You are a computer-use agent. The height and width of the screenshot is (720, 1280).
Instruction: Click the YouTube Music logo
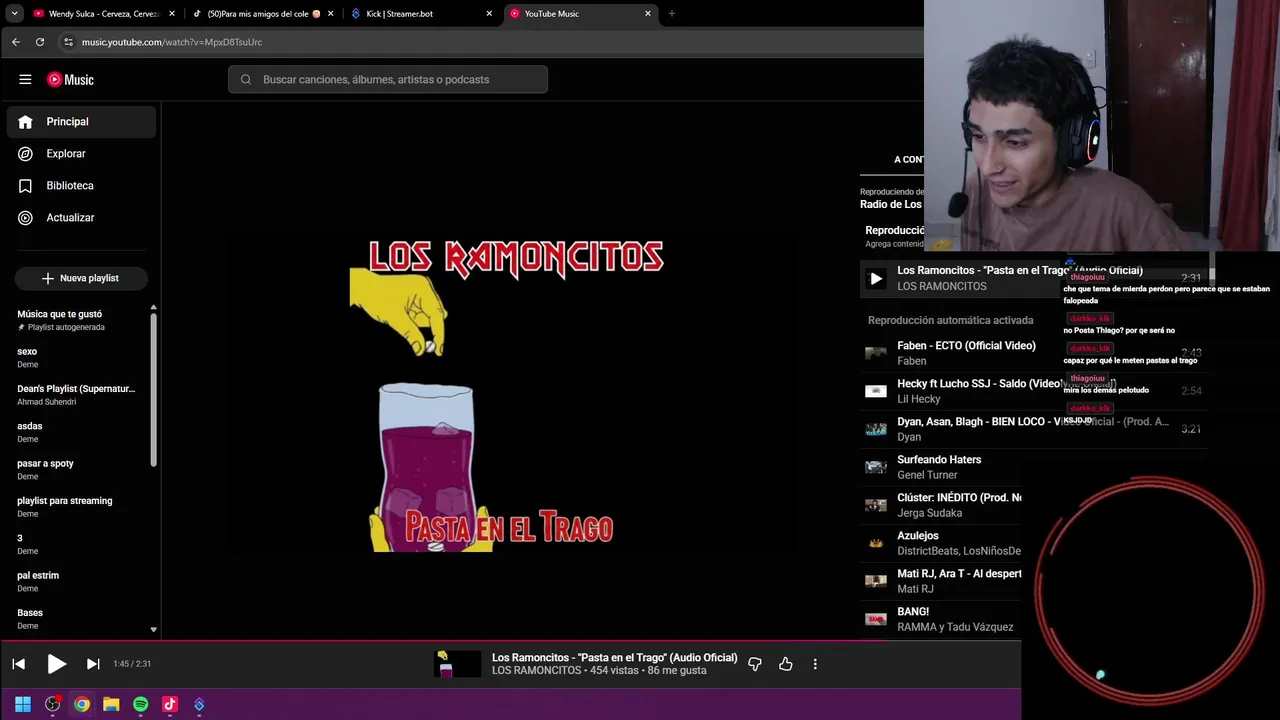(70, 80)
